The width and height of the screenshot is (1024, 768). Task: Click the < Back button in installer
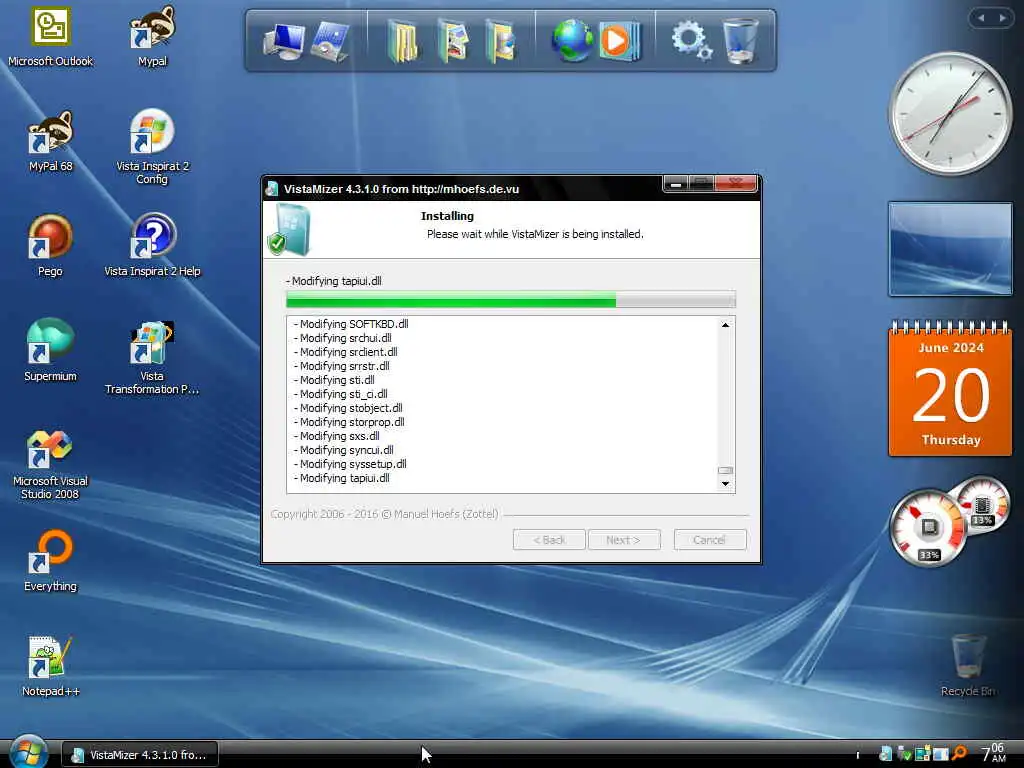pyautogui.click(x=549, y=540)
